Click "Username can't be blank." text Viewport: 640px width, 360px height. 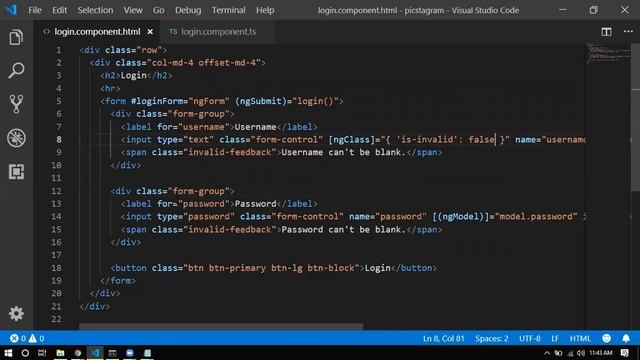[343, 152]
